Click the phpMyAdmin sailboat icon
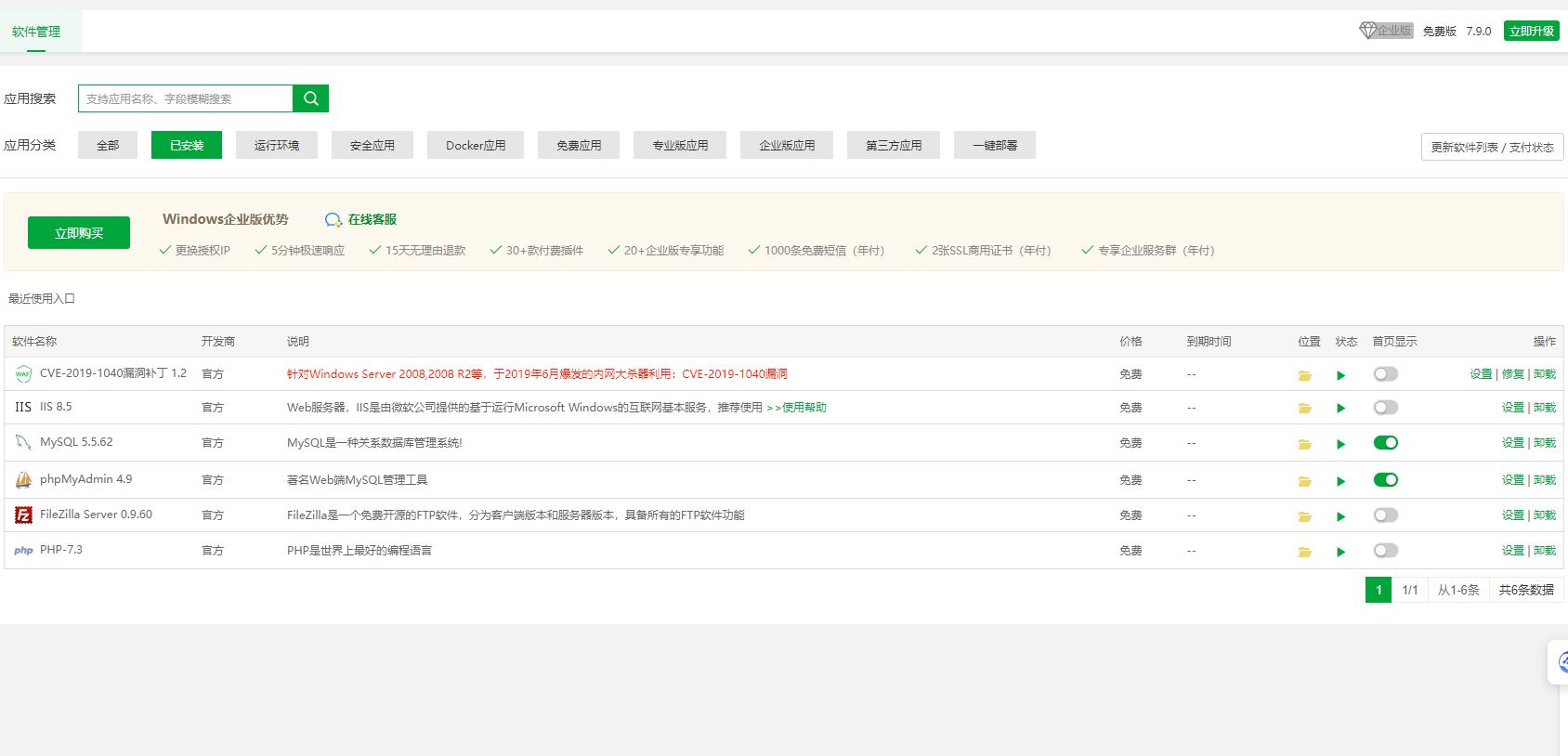 pos(23,480)
